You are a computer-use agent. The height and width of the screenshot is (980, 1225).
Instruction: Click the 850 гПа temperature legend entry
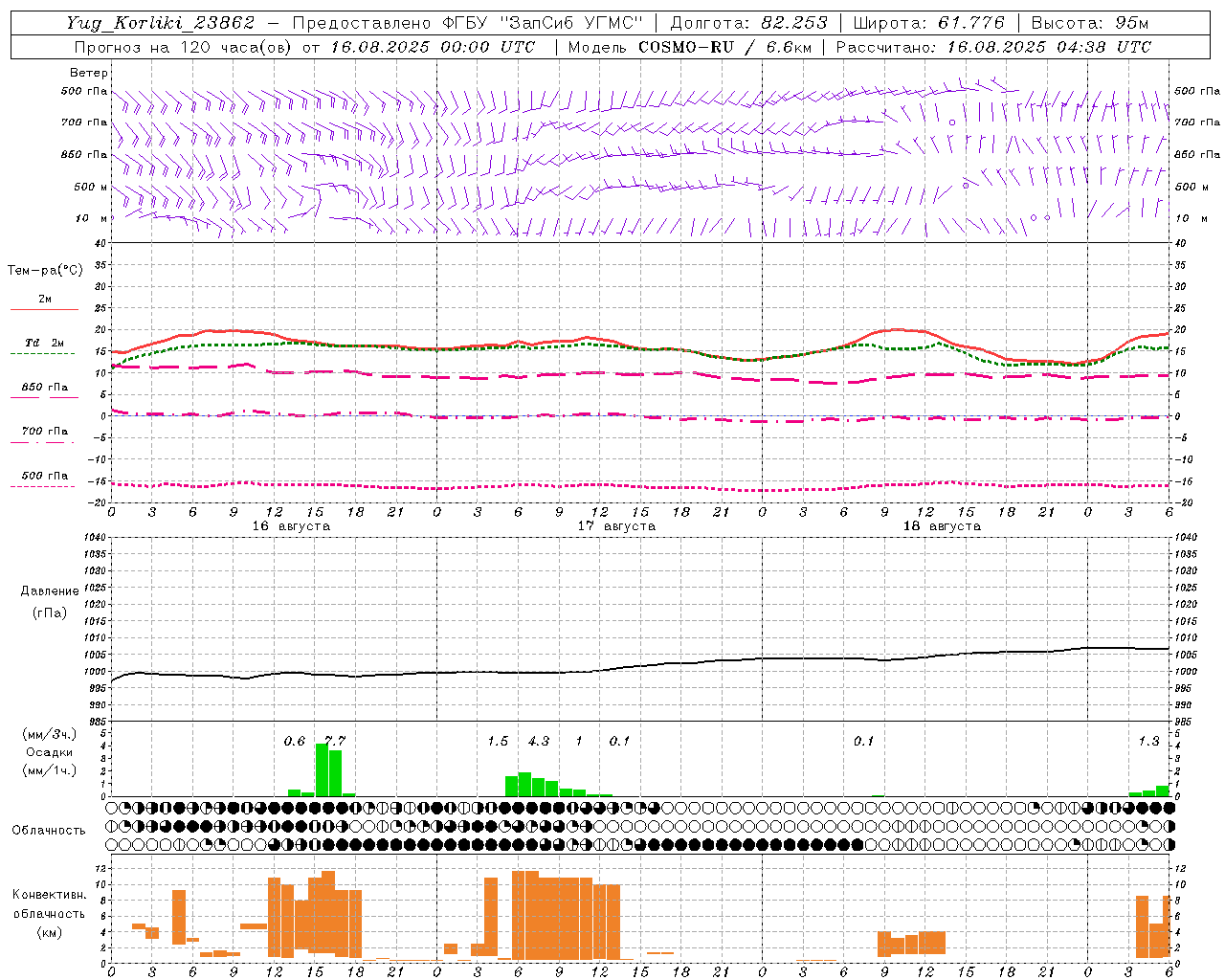45,388
